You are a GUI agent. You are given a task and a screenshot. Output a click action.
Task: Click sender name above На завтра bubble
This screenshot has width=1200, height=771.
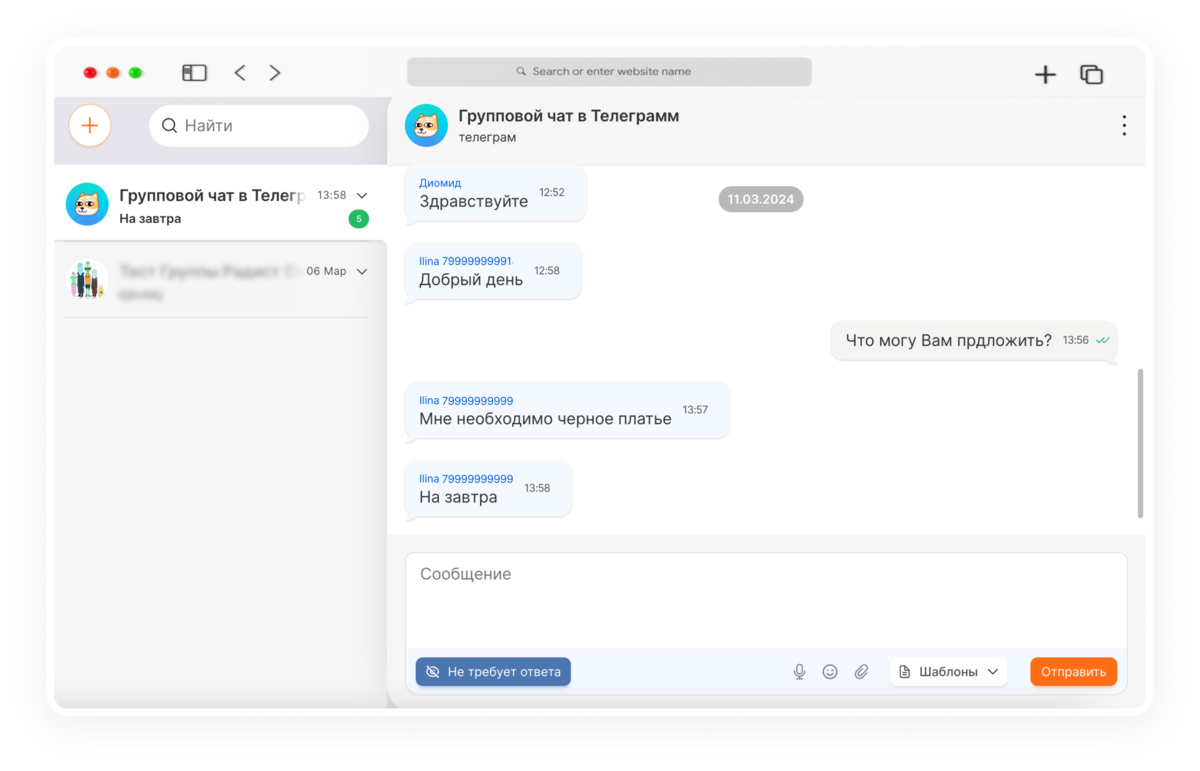click(466, 479)
